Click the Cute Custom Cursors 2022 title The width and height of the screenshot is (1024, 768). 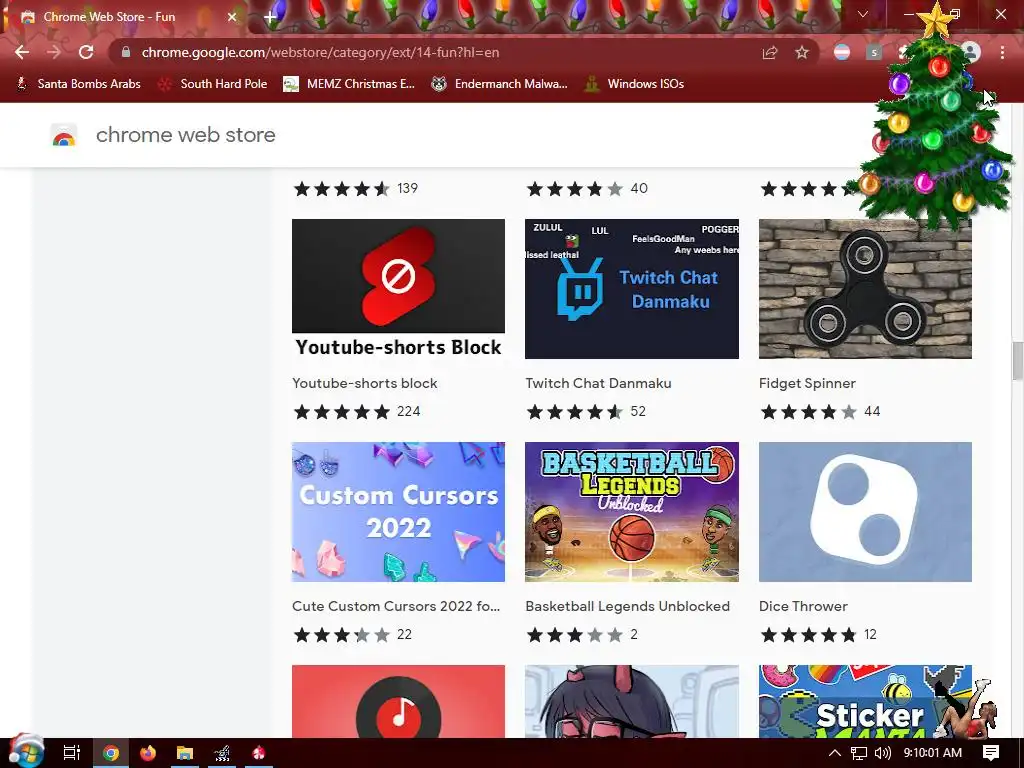[x=396, y=606]
